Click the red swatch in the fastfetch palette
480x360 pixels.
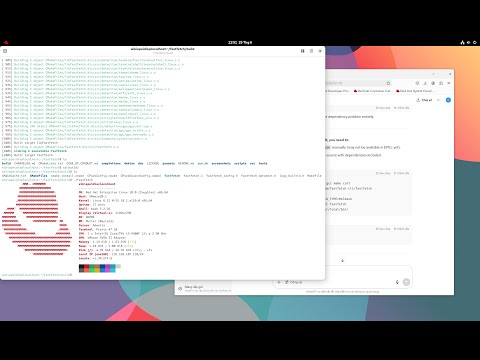tap(86, 268)
